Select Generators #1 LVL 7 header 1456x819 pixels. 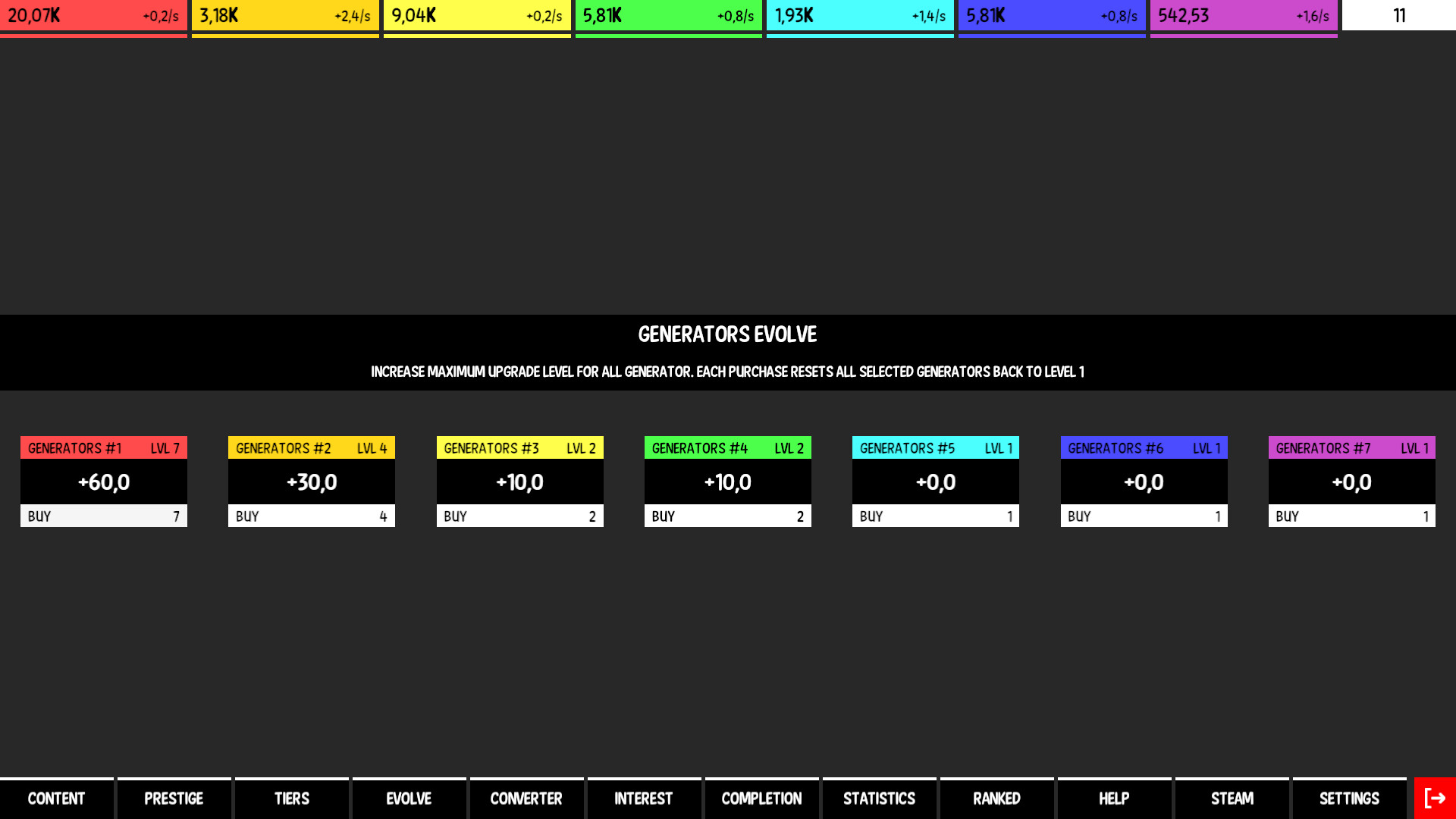pyautogui.click(x=104, y=447)
